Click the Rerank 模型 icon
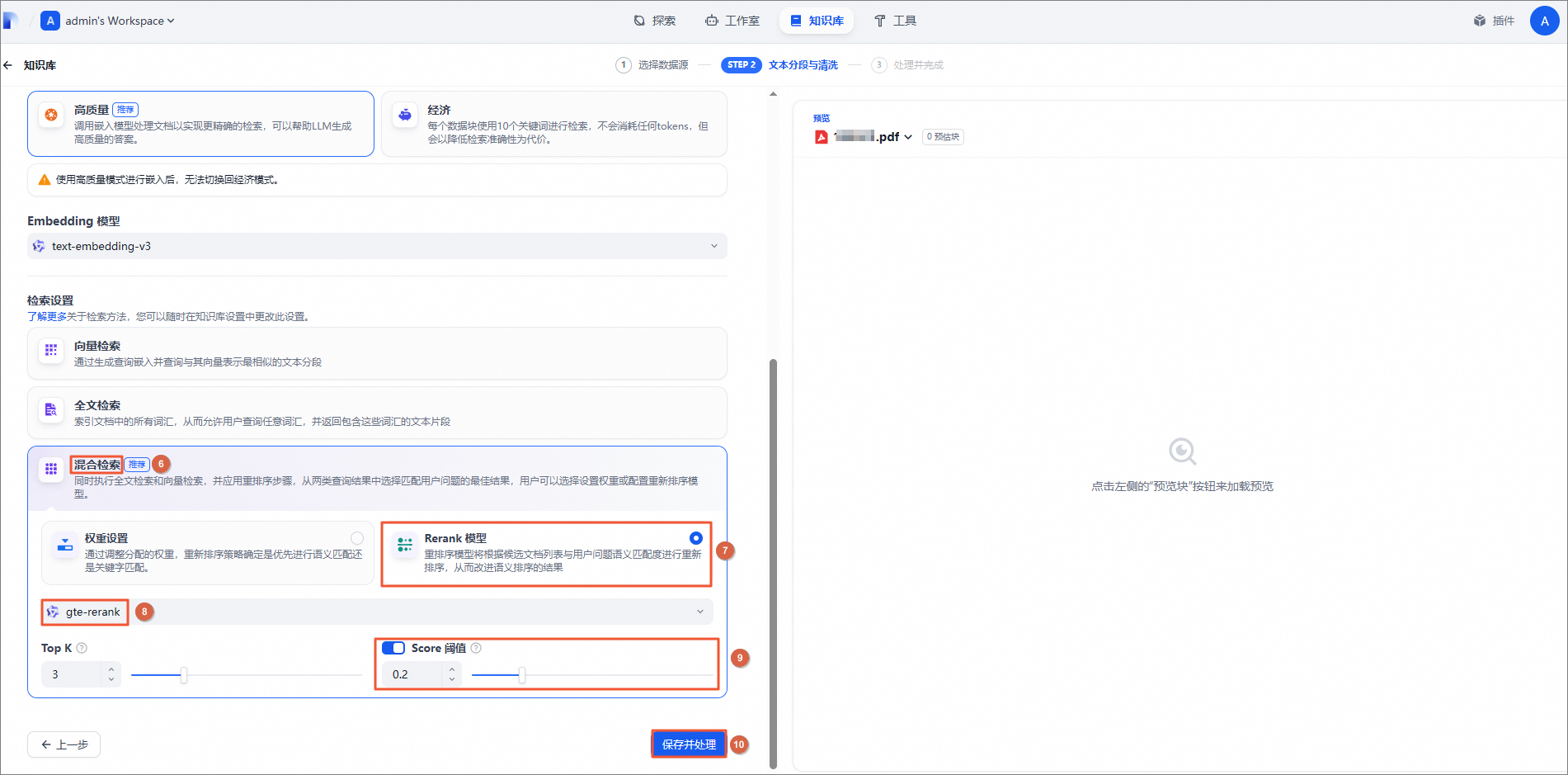The width and height of the screenshot is (1568, 775). click(x=405, y=544)
